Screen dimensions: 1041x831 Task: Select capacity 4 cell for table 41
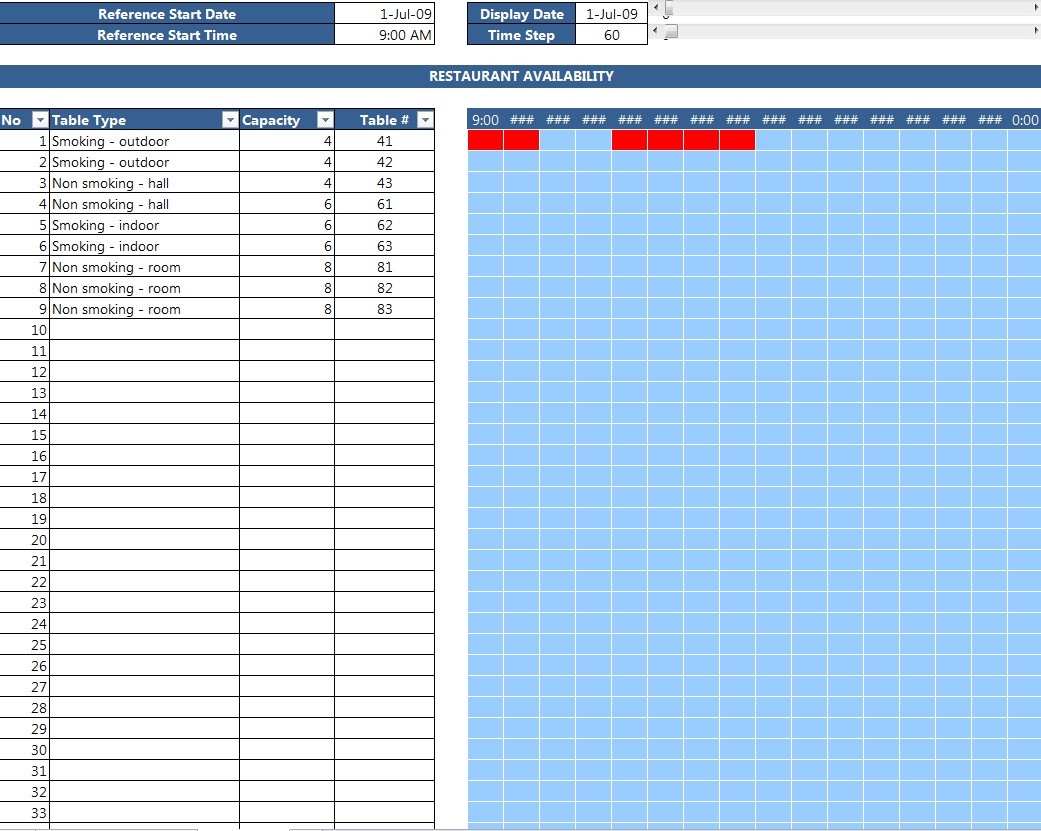pyautogui.click(x=287, y=141)
